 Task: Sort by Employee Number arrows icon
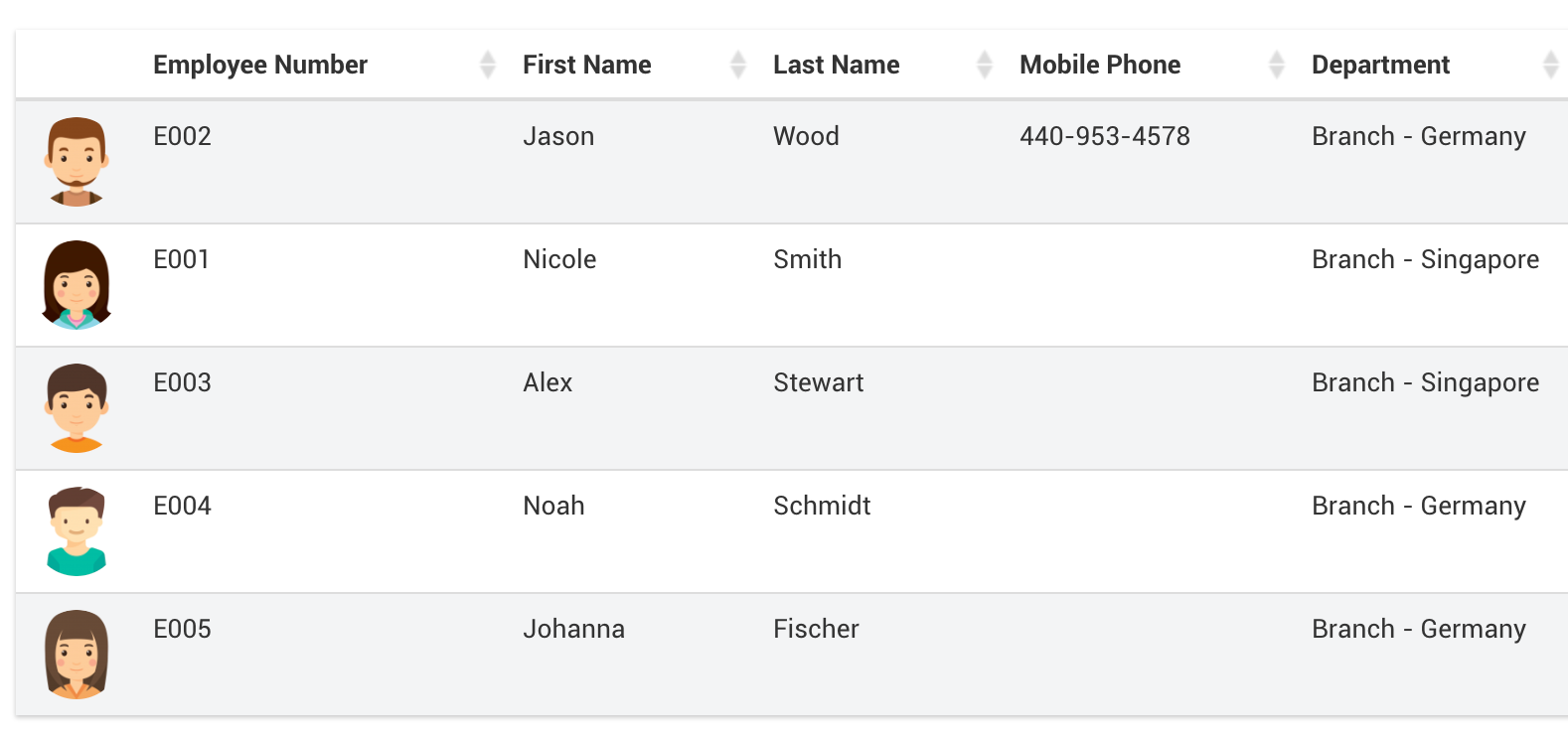[487, 65]
